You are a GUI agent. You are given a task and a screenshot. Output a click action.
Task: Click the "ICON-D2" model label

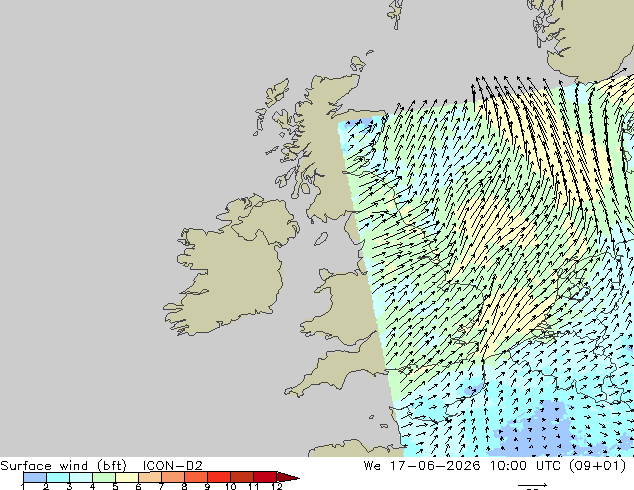(x=172, y=466)
